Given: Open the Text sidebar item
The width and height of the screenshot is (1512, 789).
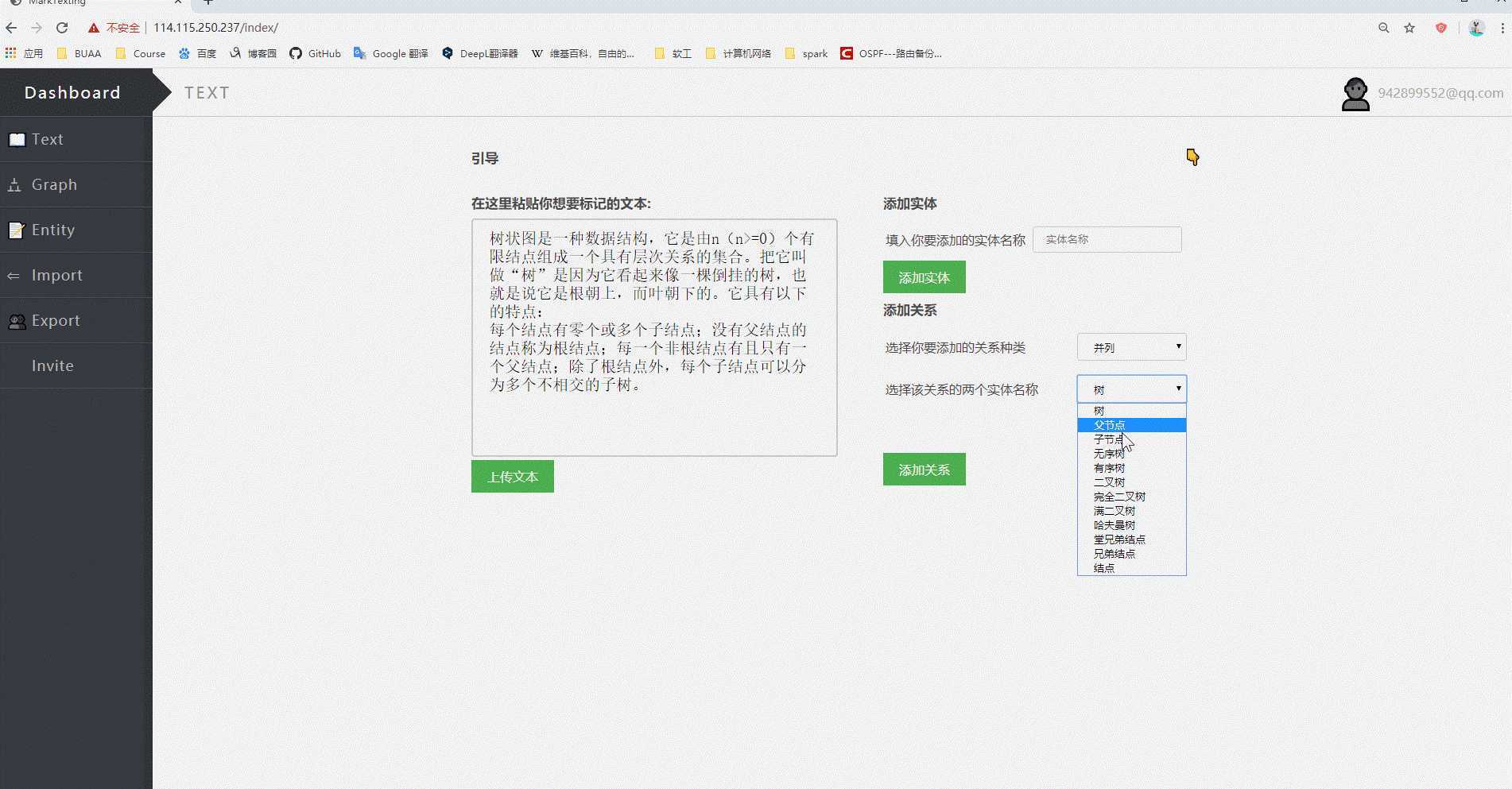Looking at the screenshot, I should [76, 139].
